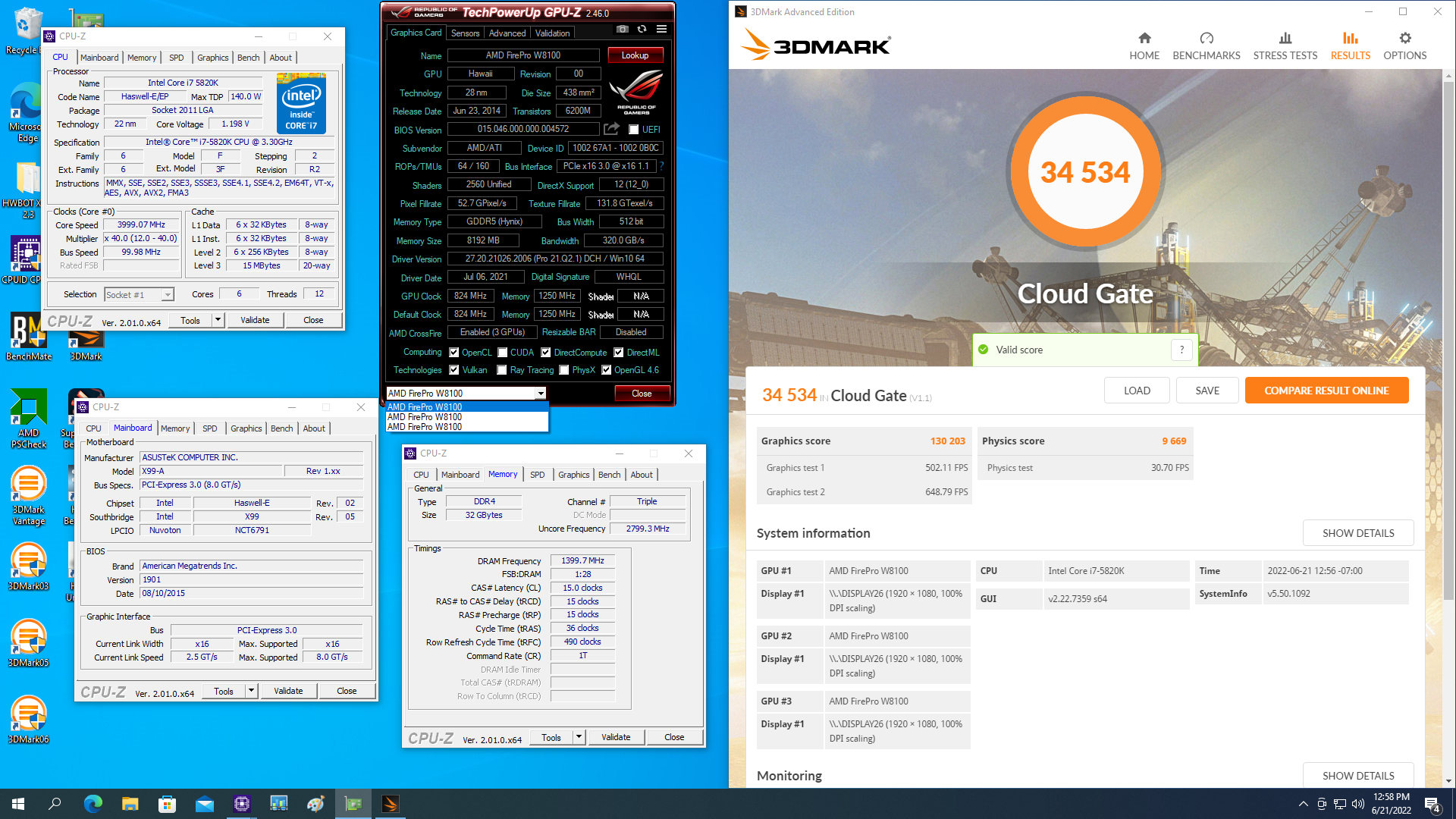
Task: Open GPU-Z hamburger menu
Action: point(661,30)
